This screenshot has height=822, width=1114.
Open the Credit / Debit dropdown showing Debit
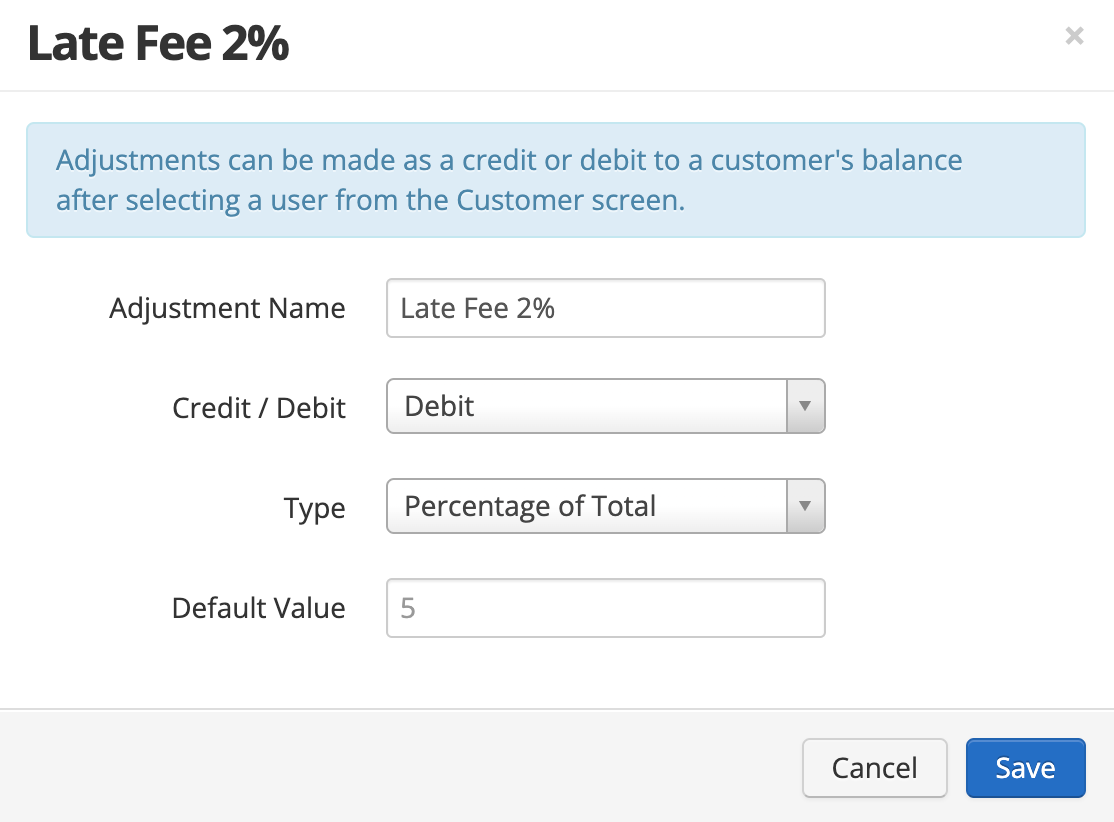tap(605, 406)
